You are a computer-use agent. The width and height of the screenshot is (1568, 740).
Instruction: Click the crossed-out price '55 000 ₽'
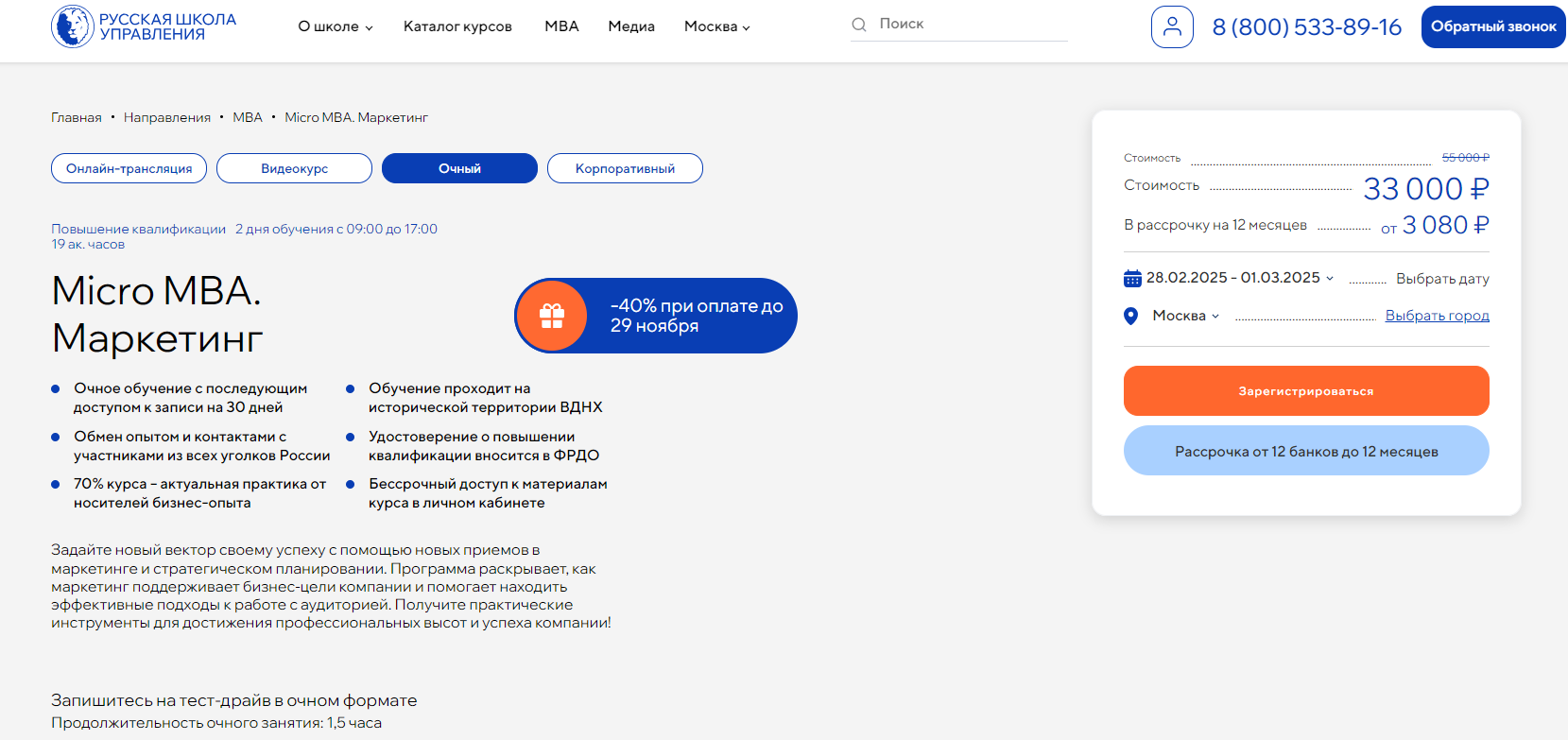tap(1466, 158)
